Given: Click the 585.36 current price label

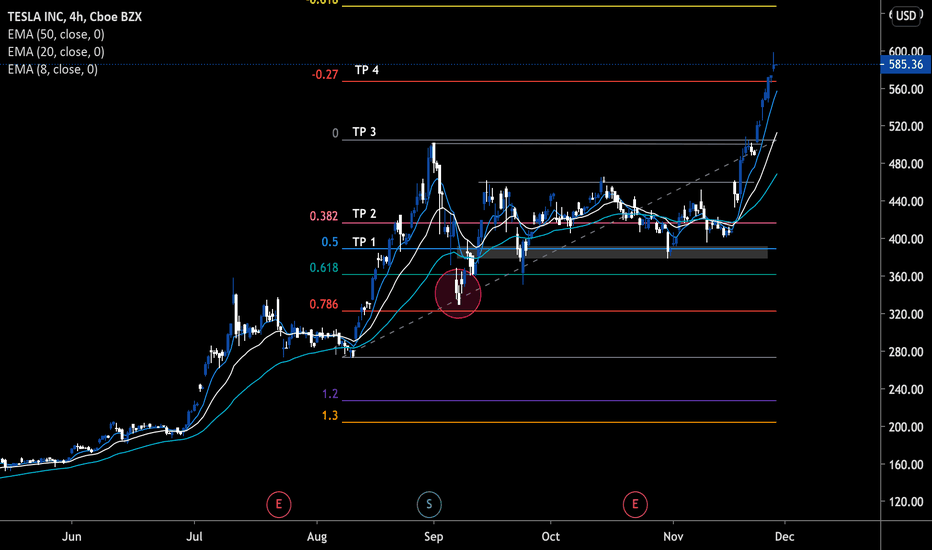Looking at the screenshot, I should coord(905,64).
